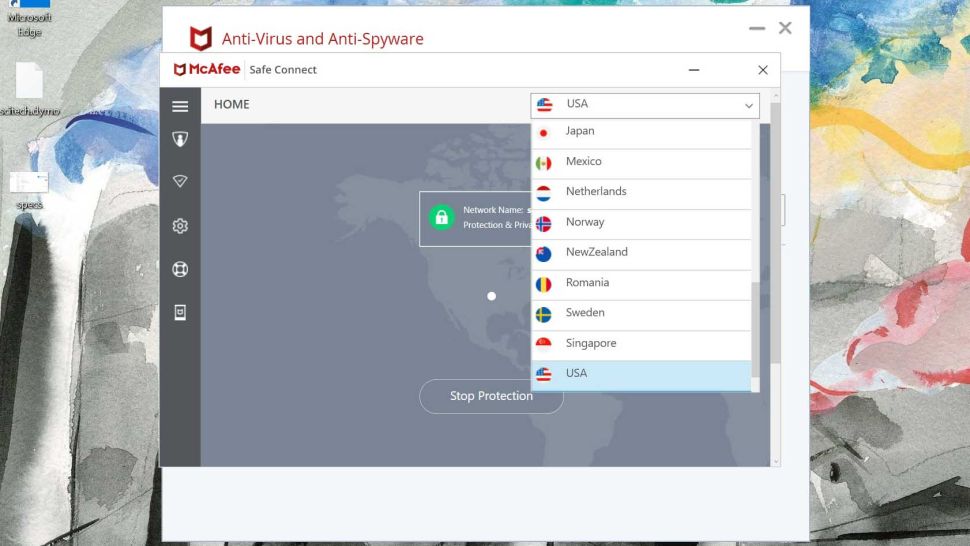Viewport: 970px width, 546px height.
Task: Choose Netherlands from the country list
Action: tap(642, 192)
